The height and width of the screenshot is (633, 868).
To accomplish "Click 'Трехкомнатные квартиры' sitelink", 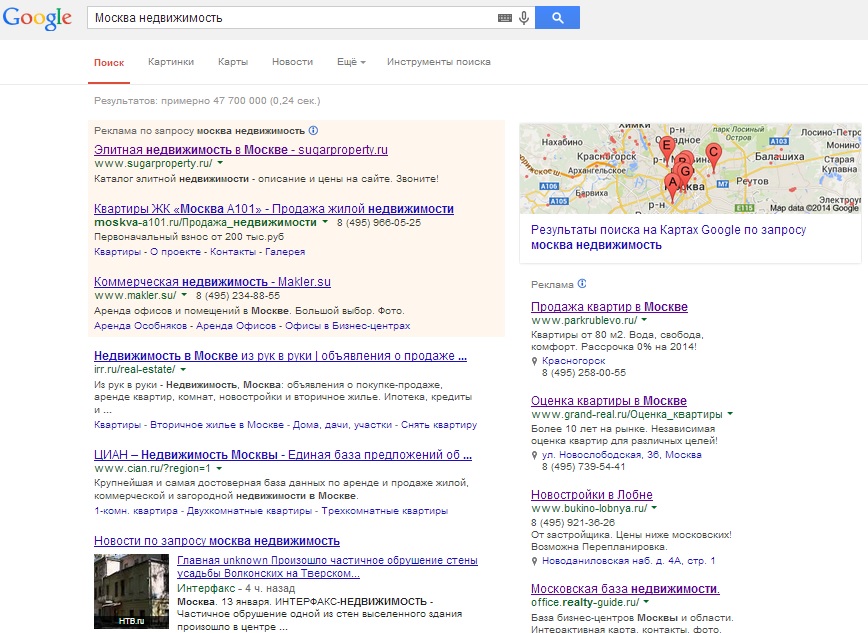I will point(384,511).
